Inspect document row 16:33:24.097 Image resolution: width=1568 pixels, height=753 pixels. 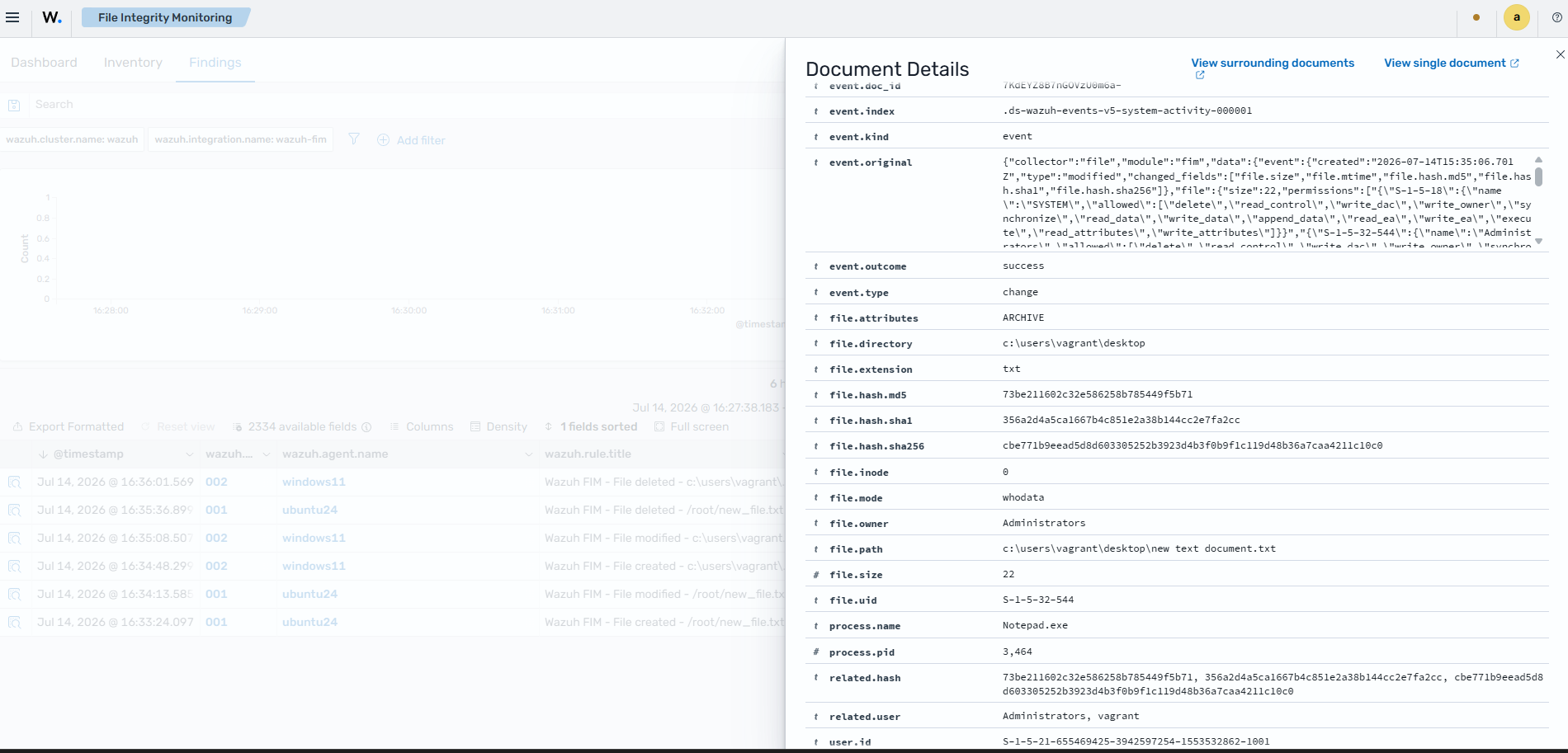[14, 623]
